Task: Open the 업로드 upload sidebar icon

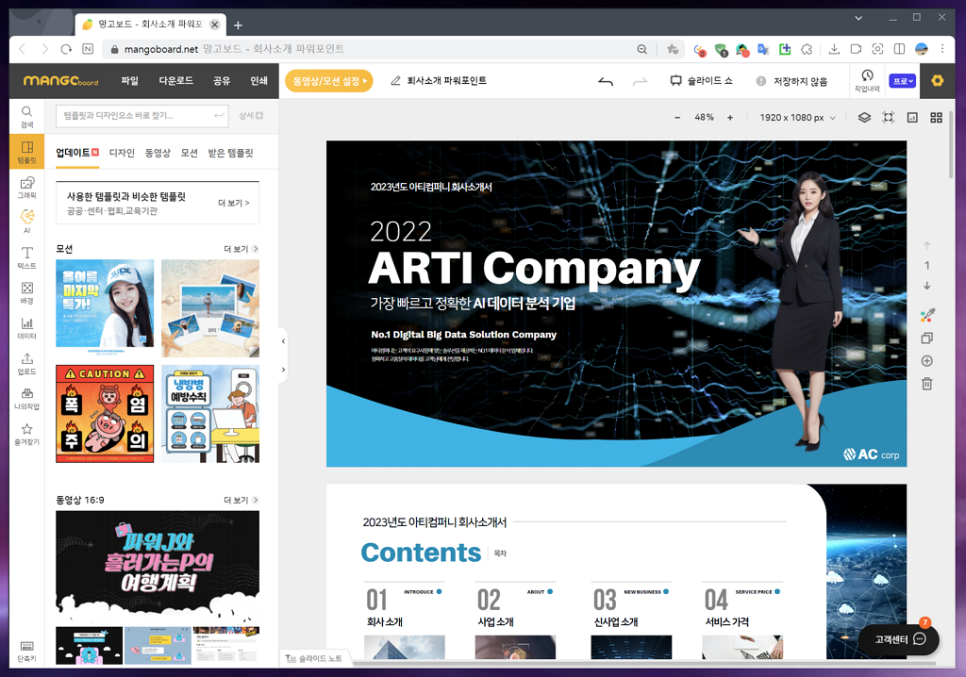Action: coord(26,363)
